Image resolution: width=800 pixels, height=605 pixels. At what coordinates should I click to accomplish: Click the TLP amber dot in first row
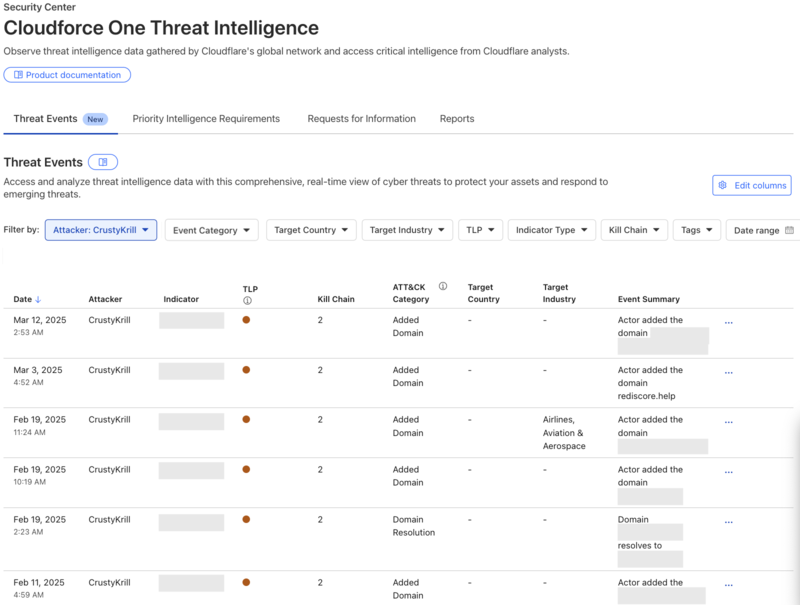(246, 320)
